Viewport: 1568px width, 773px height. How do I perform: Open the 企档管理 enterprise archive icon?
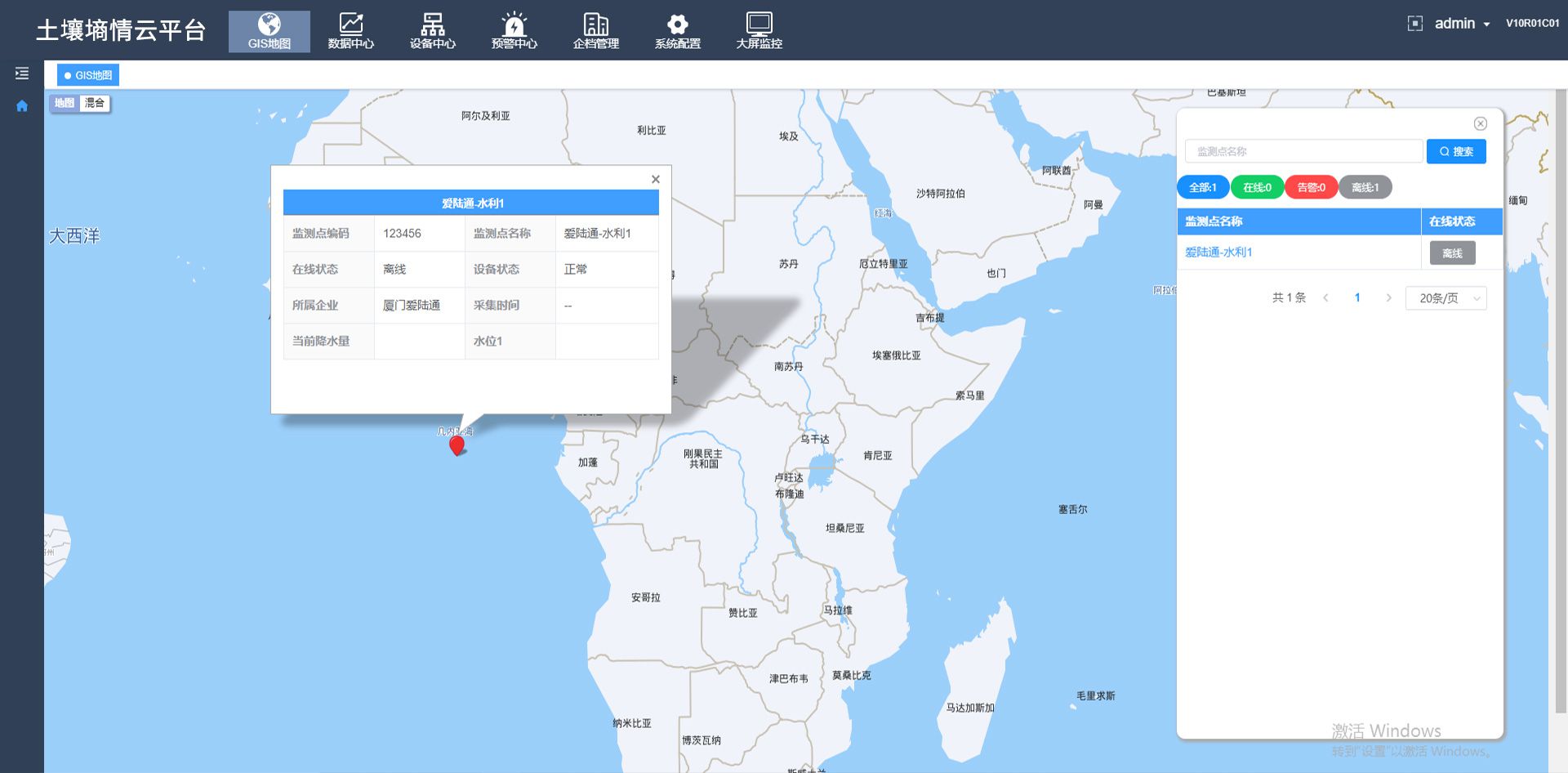(595, 25)
